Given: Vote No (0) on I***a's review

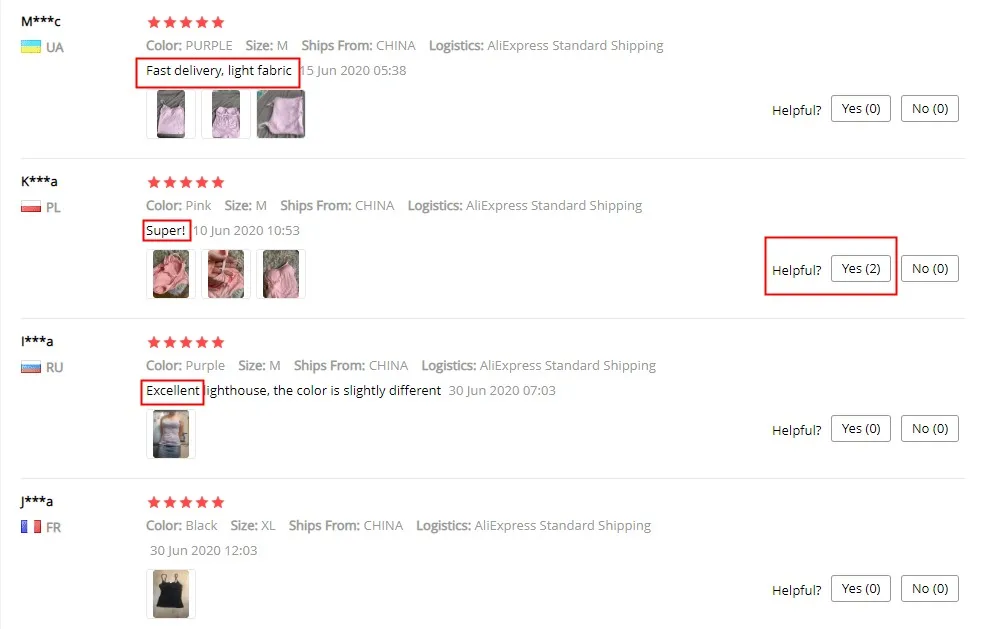Looking at the screenshot, I should coord(930,429).
